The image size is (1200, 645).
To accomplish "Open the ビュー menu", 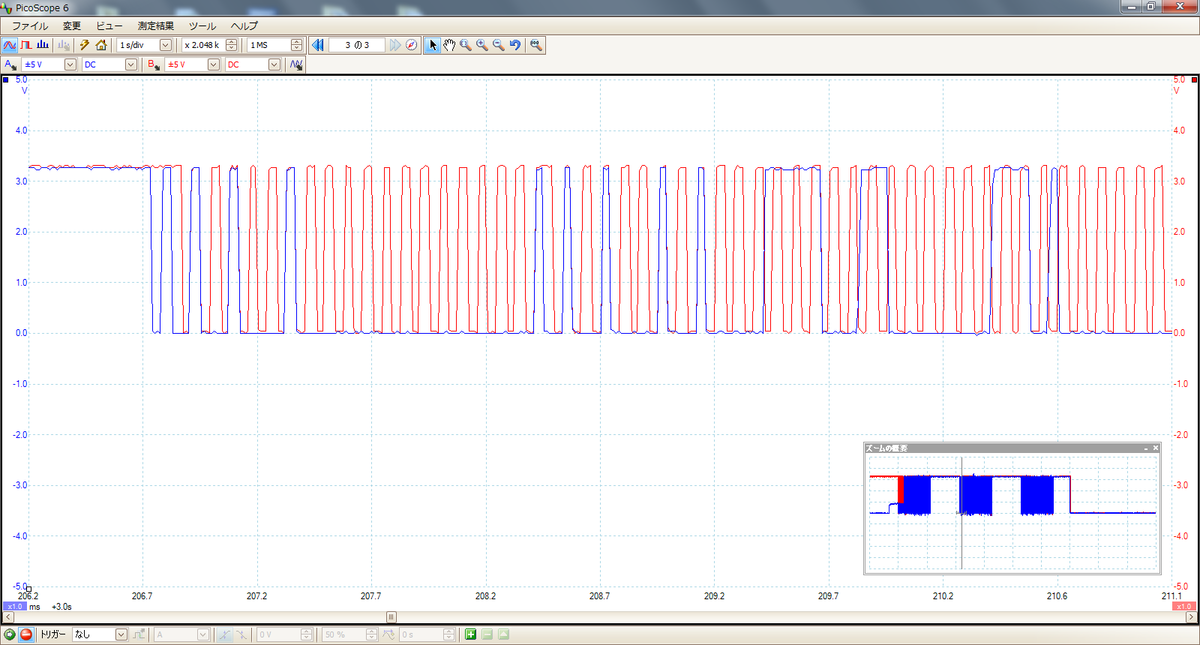I will click(110, 25).
